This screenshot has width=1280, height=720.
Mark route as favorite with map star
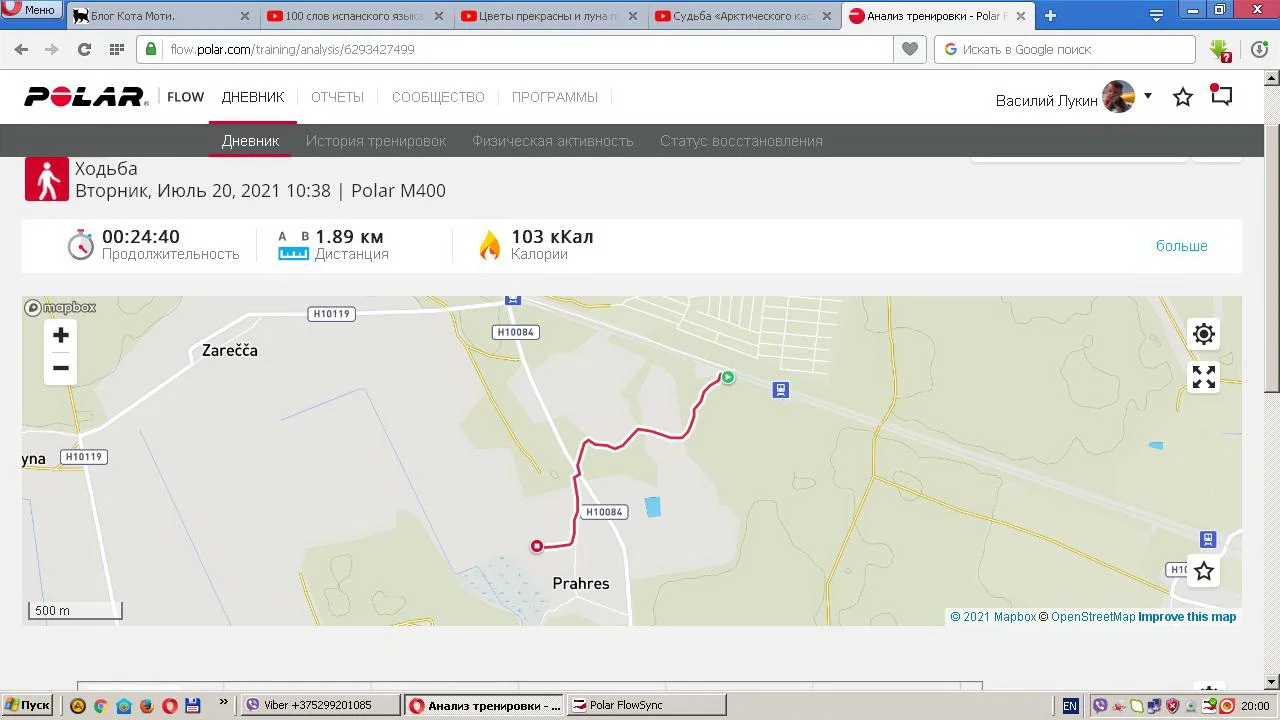coord(1204,571)
